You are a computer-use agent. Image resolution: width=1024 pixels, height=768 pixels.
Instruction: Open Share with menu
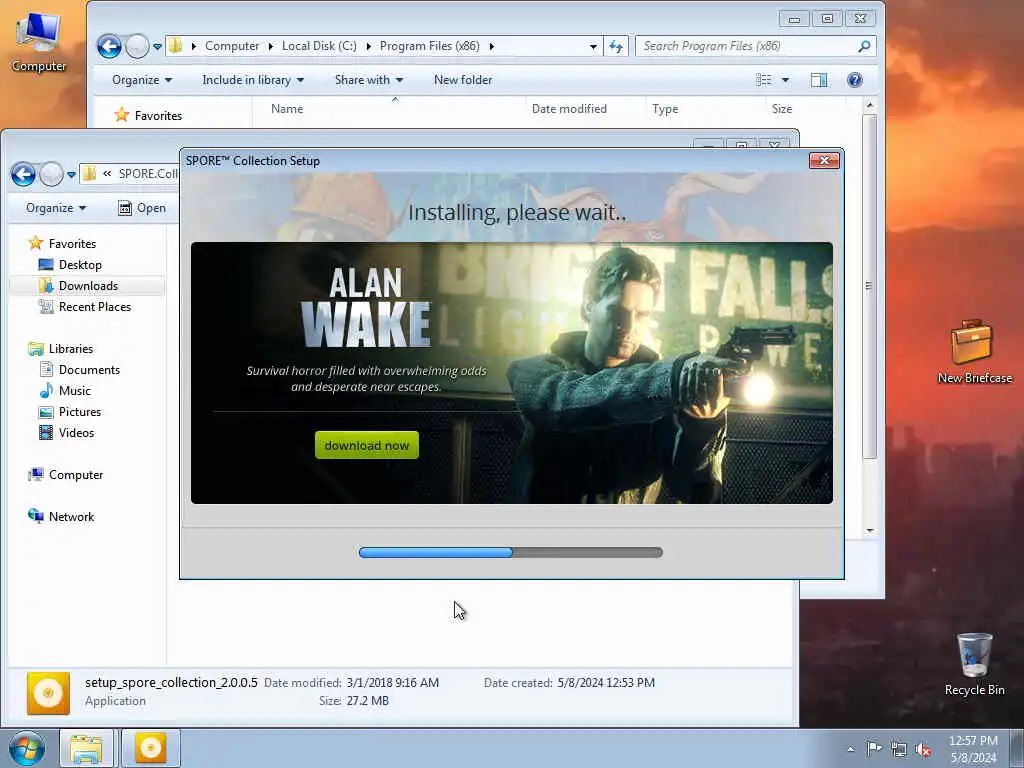click(369, 80)
